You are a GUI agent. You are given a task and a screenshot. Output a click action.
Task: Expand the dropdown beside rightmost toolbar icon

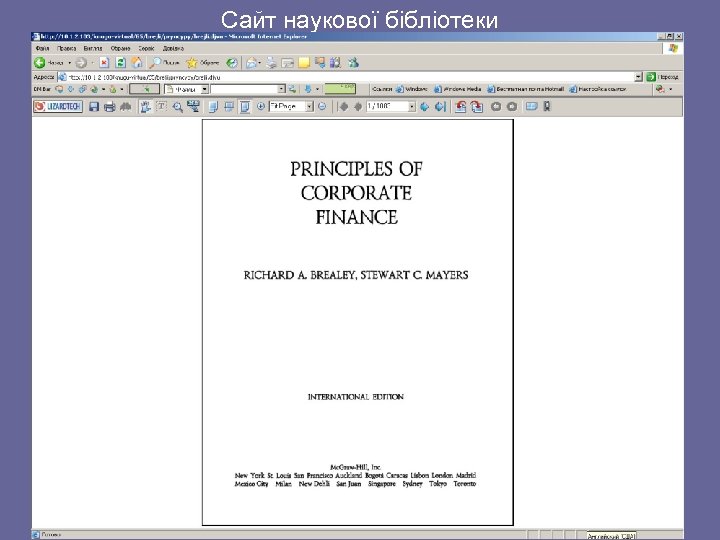point(670,89)
